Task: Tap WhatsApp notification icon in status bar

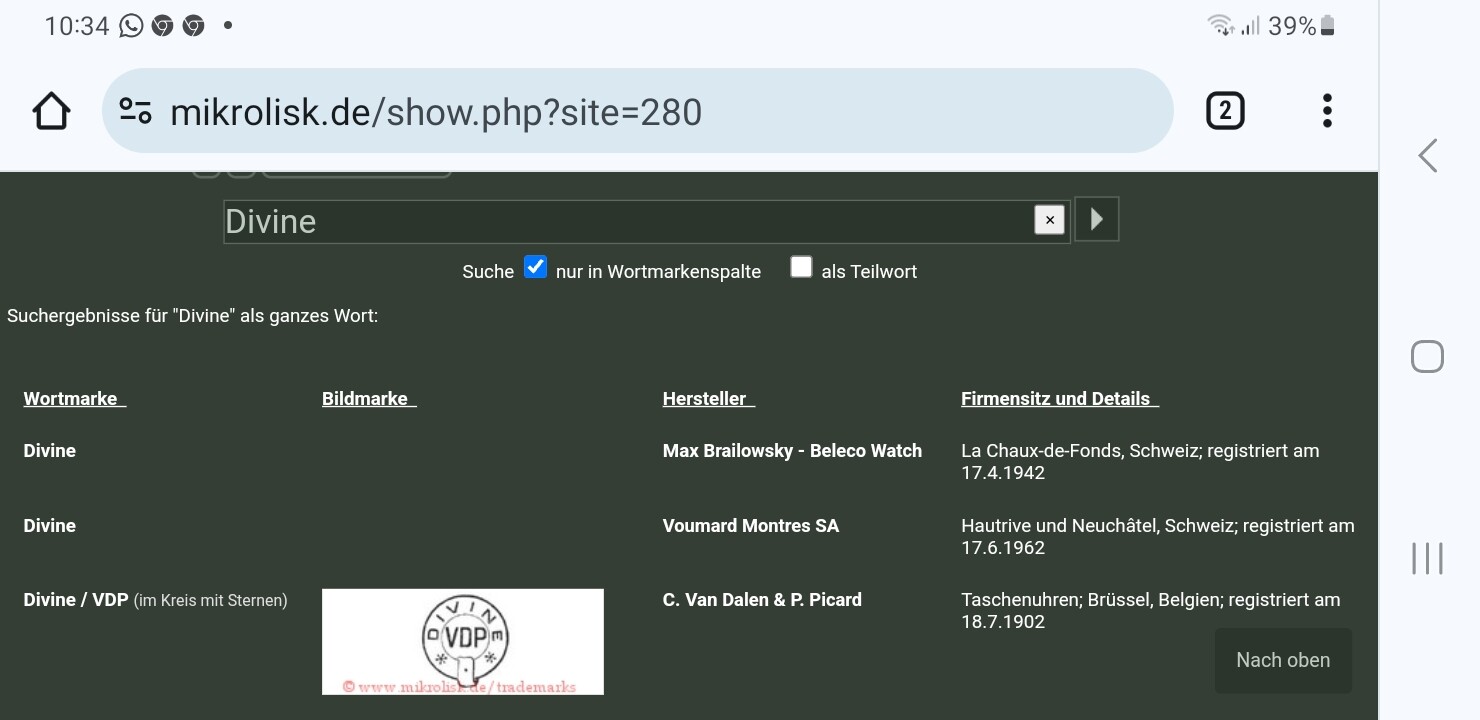Action: [131, 26]
